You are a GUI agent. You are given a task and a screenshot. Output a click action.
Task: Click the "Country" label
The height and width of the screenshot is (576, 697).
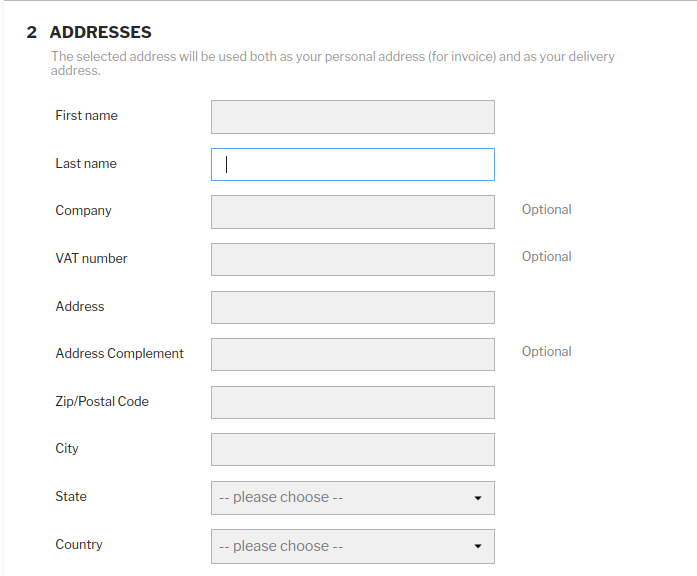(x=79, y=545)
